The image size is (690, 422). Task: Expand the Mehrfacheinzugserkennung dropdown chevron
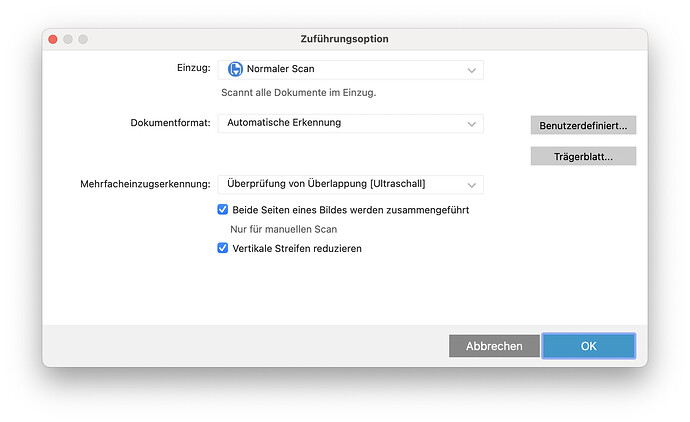471,185
